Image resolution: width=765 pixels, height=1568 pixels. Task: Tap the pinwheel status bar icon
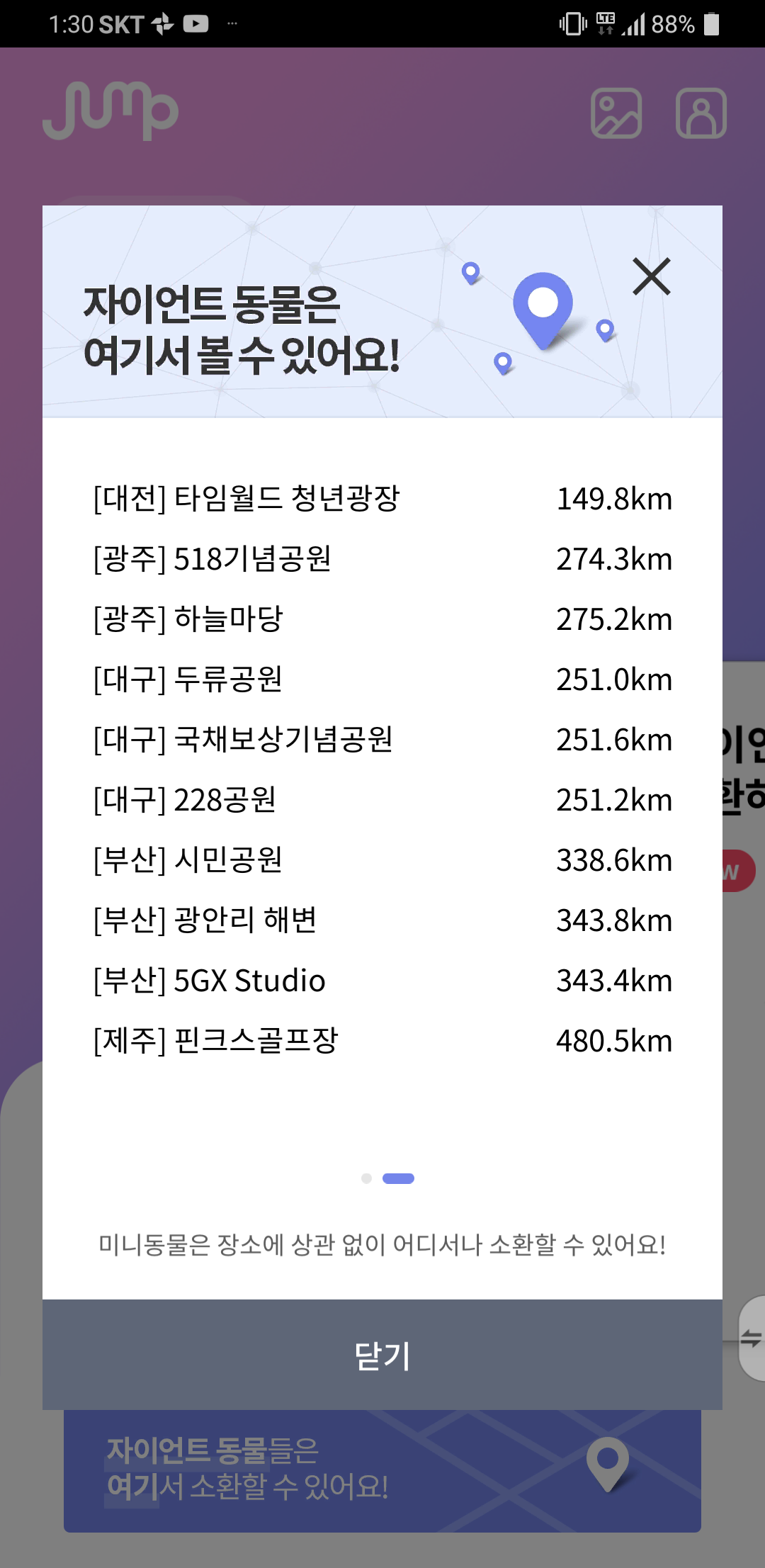tap(162, 24)
